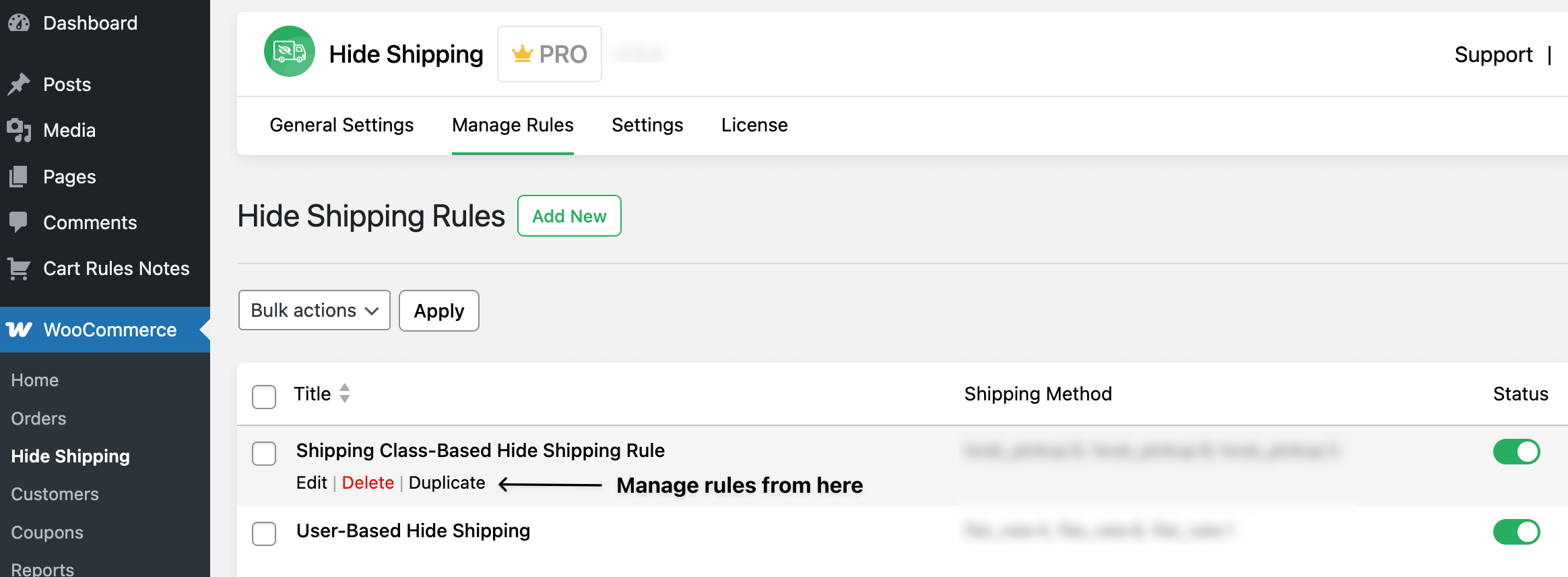Switch to the General Settings tab
Image resolution: width=1568 pixels, height=577 pixels.
pyautogui.click(x=341, y=125)
